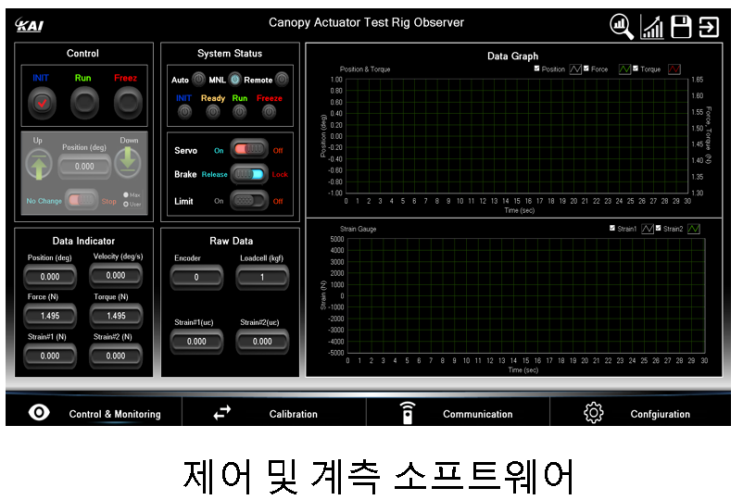743x500 pixels.
Task: Select the Strain#1(uε) raw value field
Action: pyautogui.click(x=196, y=341)
